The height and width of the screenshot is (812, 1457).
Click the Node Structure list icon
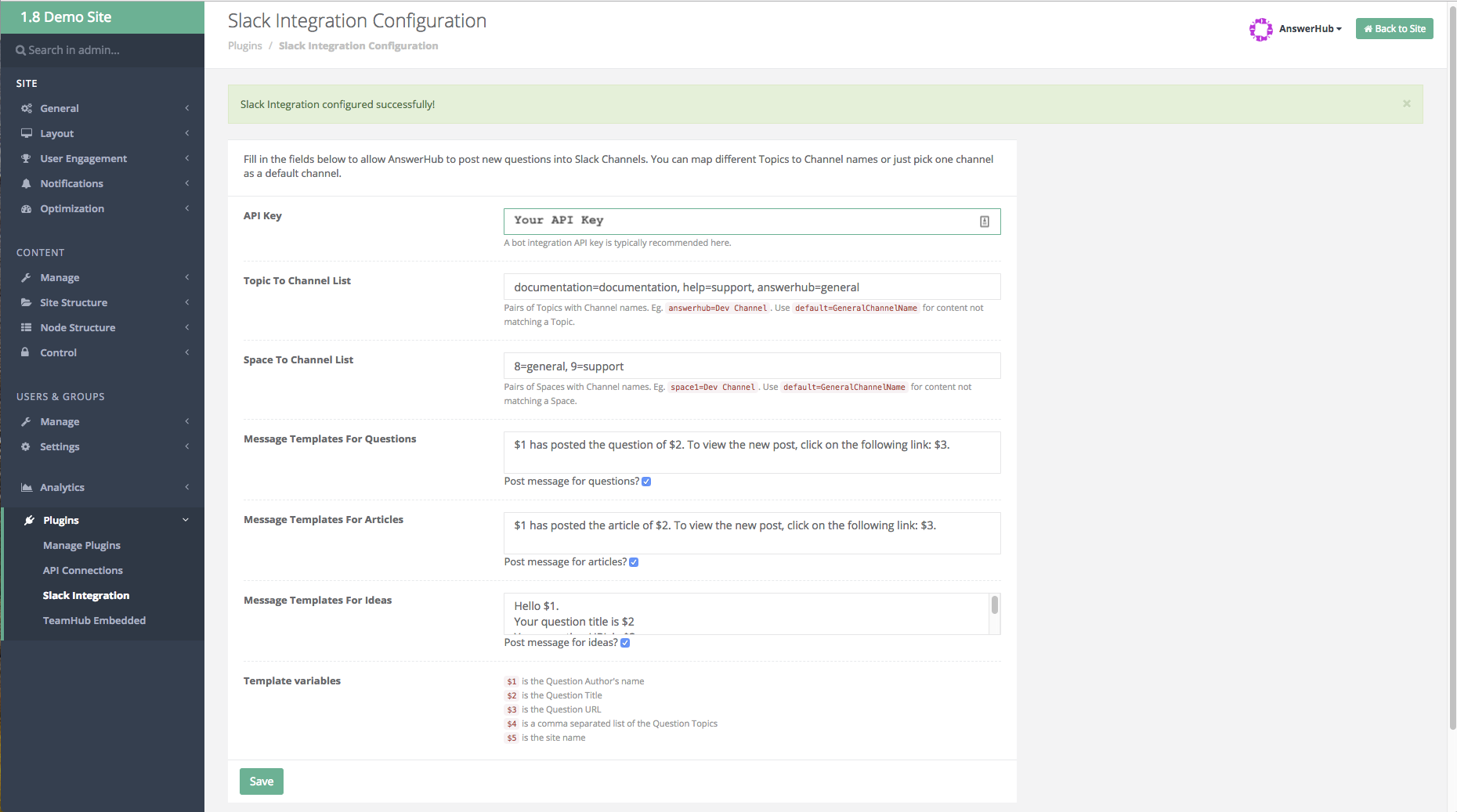27,327
